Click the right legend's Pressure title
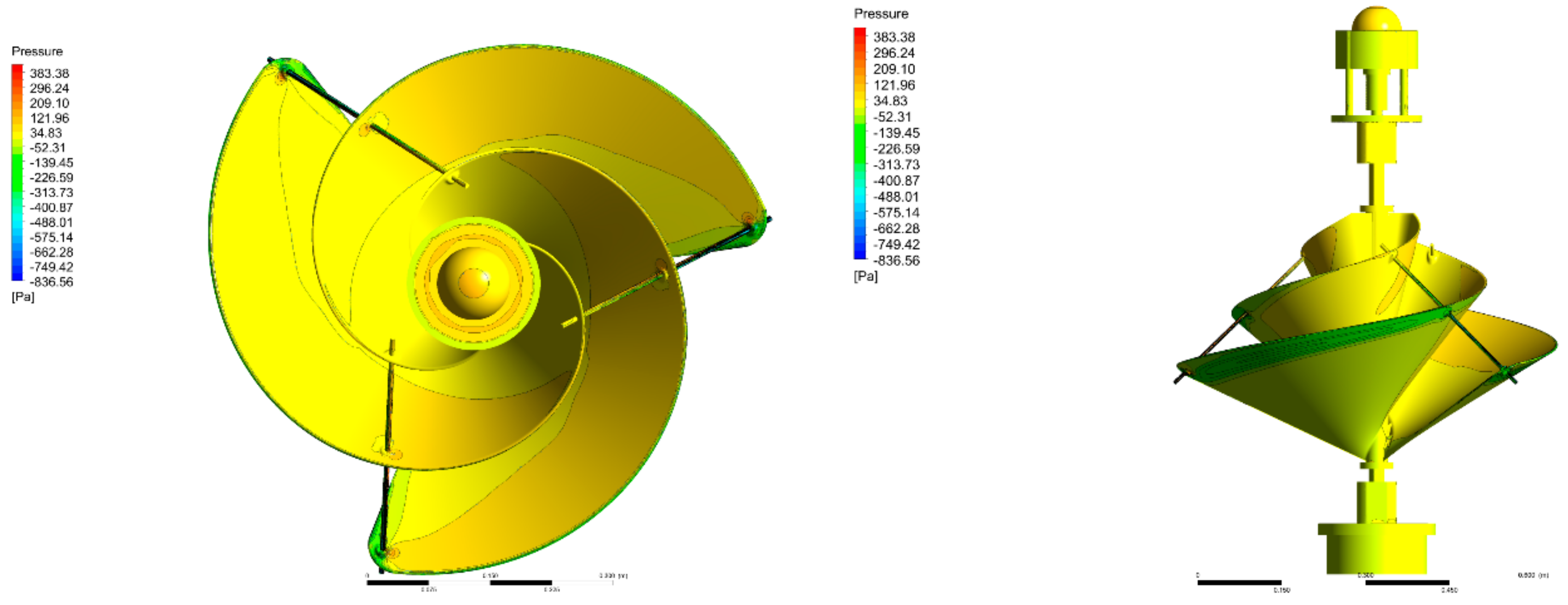This screenshot has height=605, width=1568. (x=881, y=13)
